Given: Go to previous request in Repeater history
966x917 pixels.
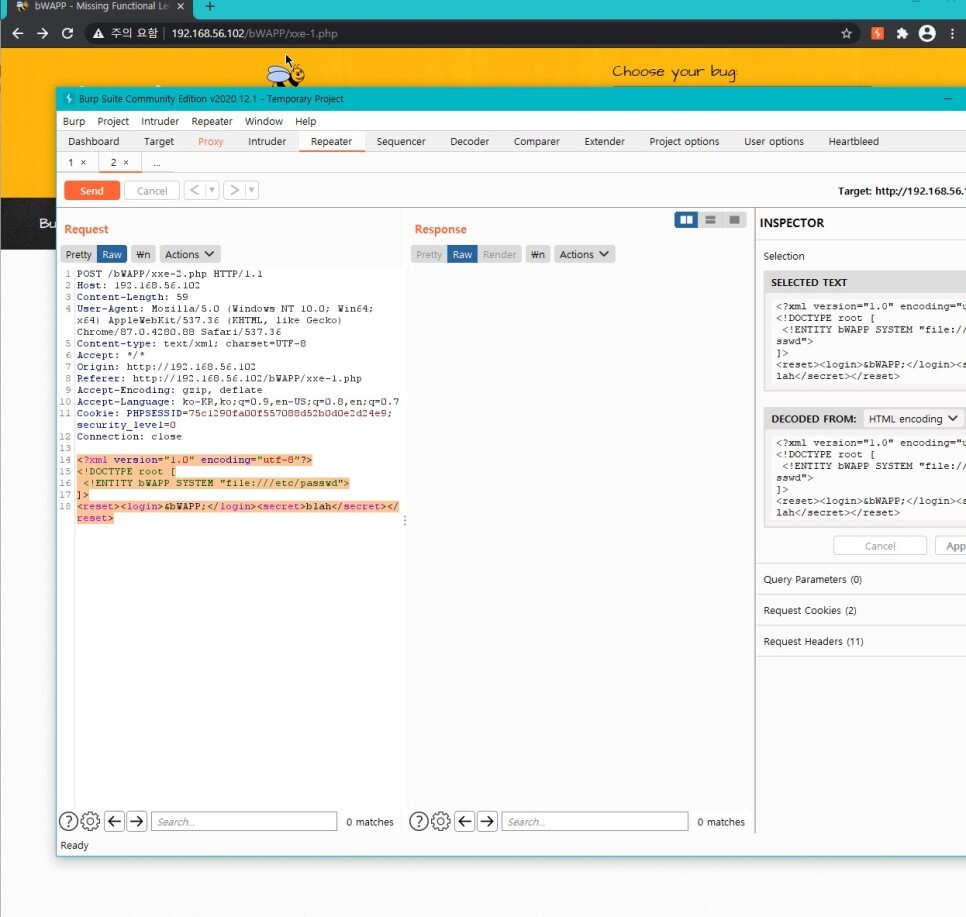Looking at the screenshot, I should pyautogui.click(x=194, y=190).
